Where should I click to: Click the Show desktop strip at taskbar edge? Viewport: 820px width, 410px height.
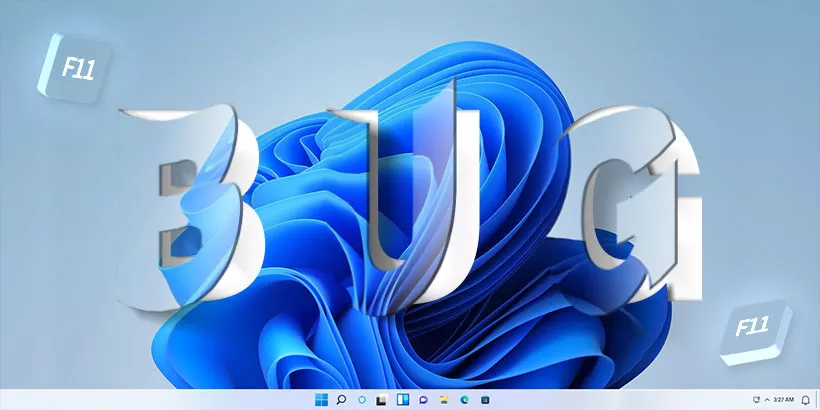(817, 400)
